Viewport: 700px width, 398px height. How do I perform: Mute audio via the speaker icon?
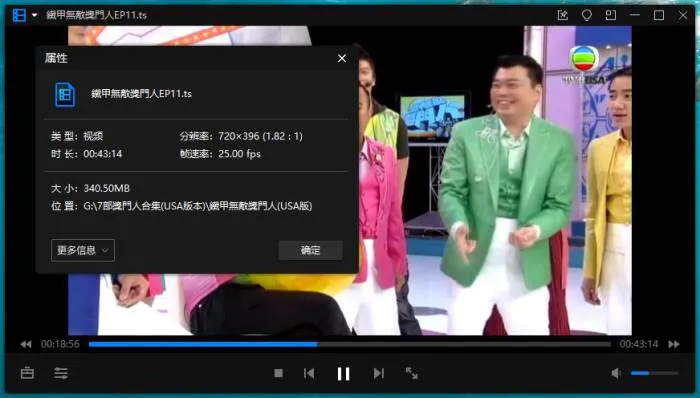pyautogui.click(x=616, y=373)
